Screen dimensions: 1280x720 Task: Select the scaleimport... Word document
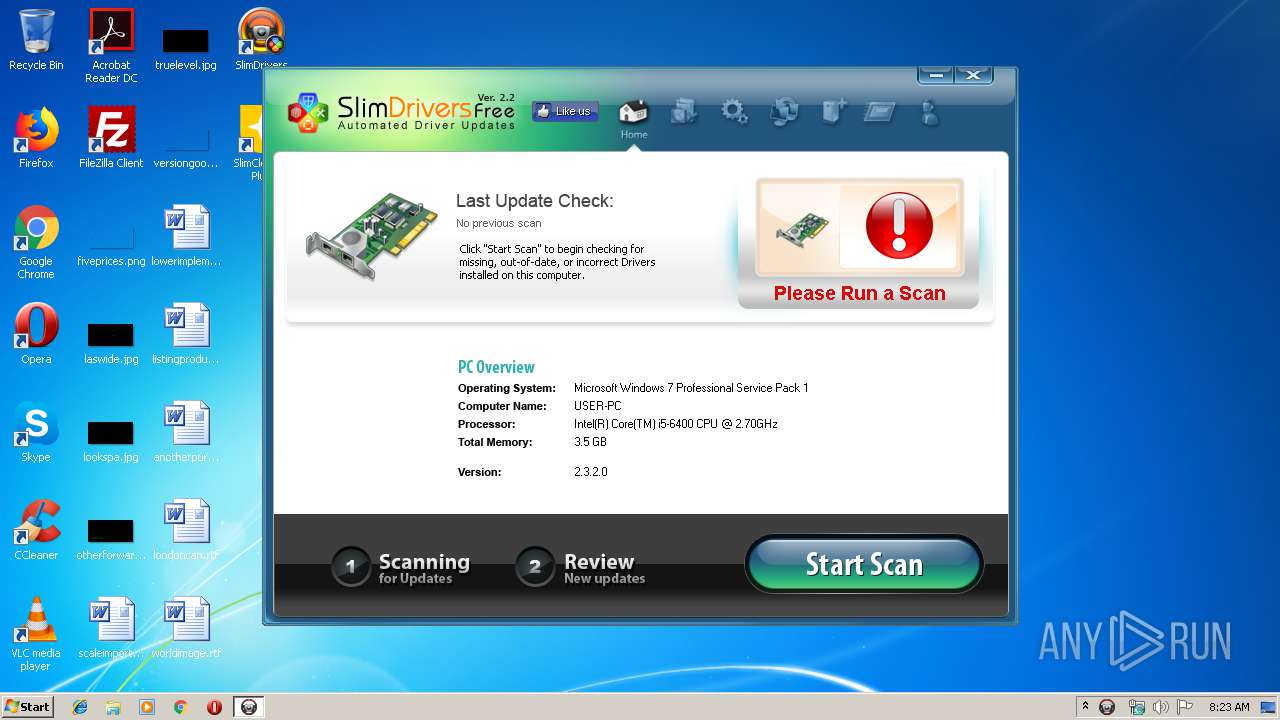[111, 628]
